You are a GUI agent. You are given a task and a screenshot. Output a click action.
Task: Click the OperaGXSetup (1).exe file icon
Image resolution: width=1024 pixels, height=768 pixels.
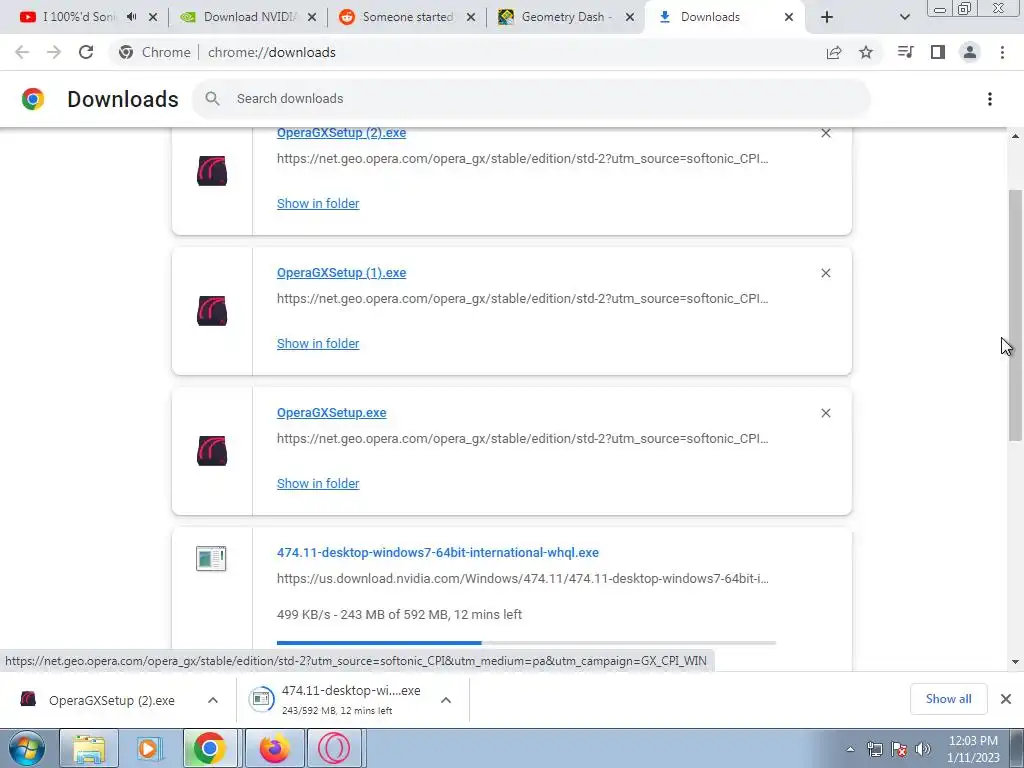coord(212,311)
